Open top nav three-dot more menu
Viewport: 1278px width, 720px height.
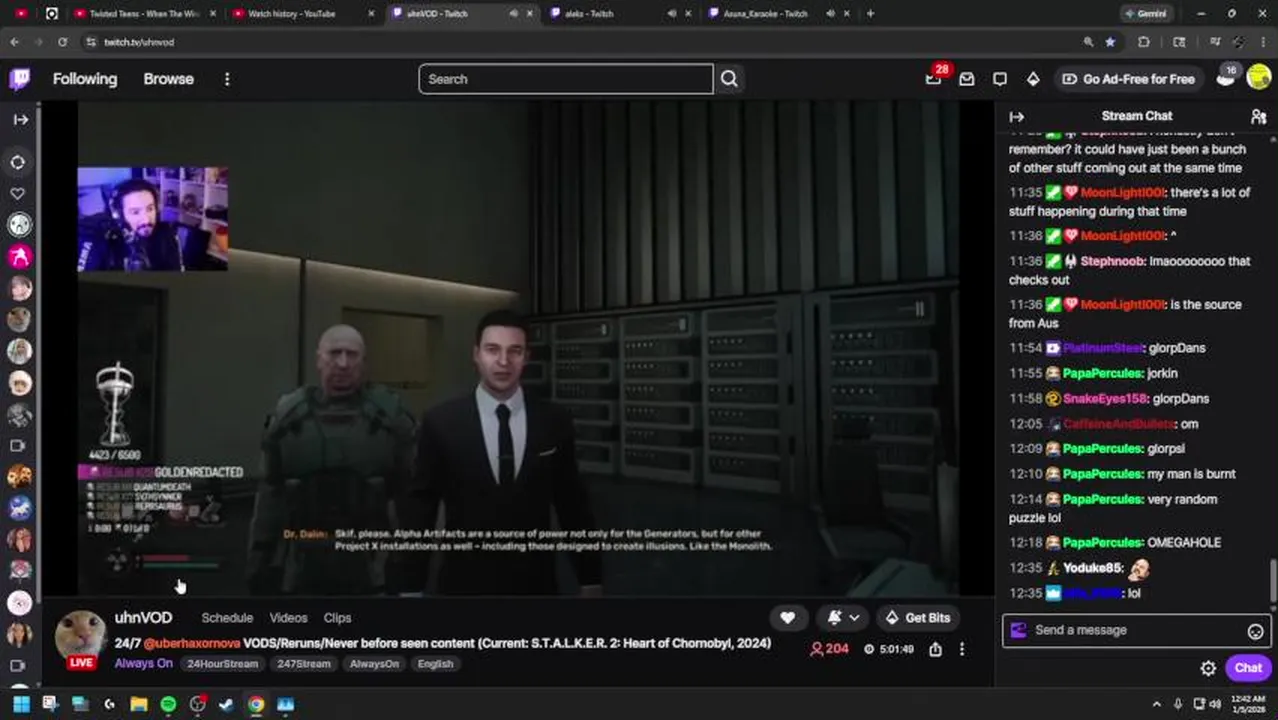227,79
